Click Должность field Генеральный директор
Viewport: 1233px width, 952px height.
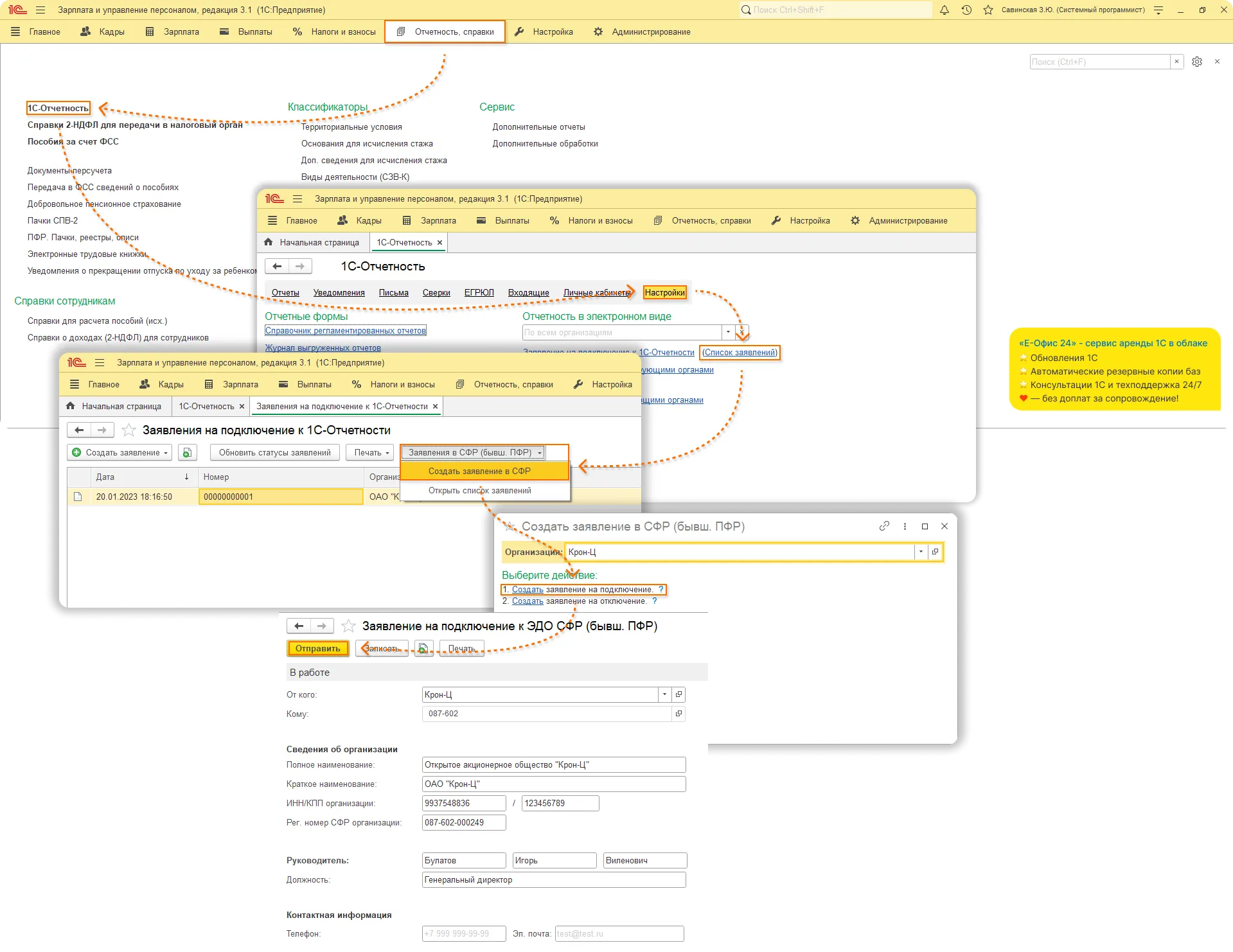553,880
